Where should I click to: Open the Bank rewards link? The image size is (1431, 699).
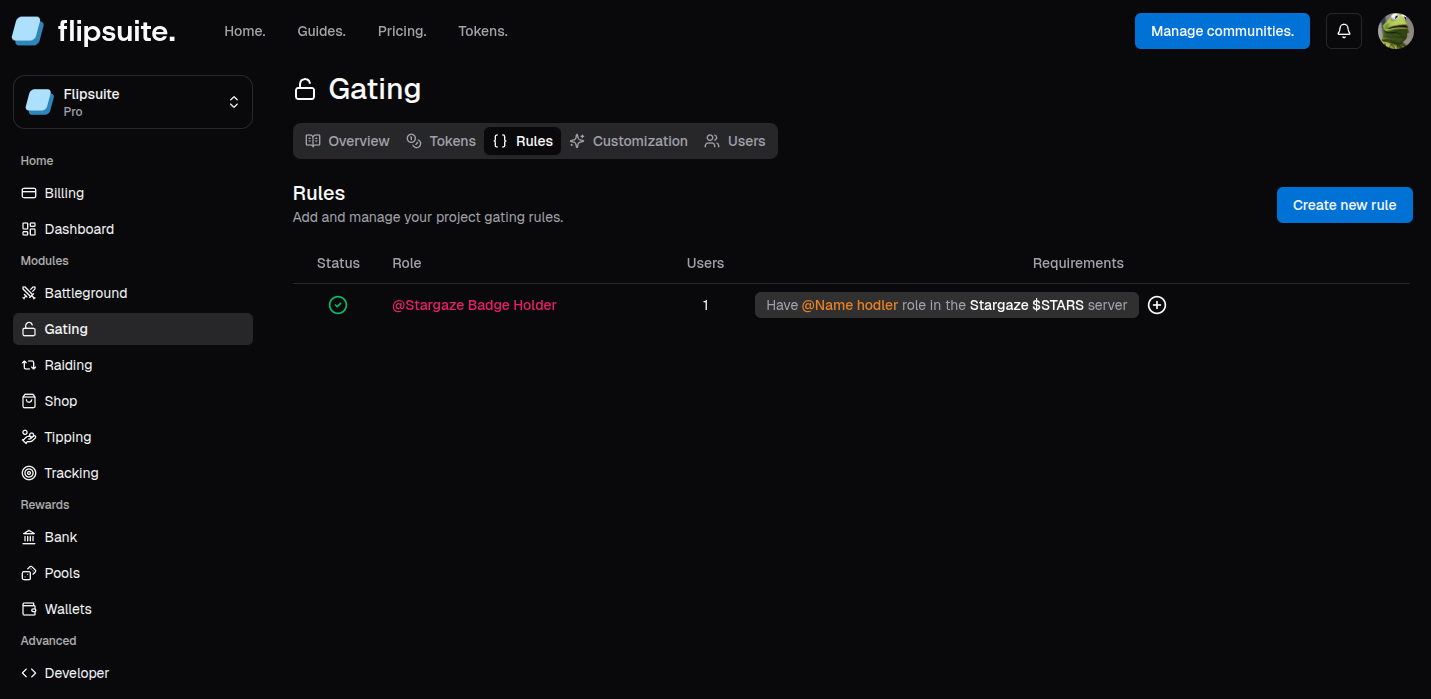pos(133,537)
